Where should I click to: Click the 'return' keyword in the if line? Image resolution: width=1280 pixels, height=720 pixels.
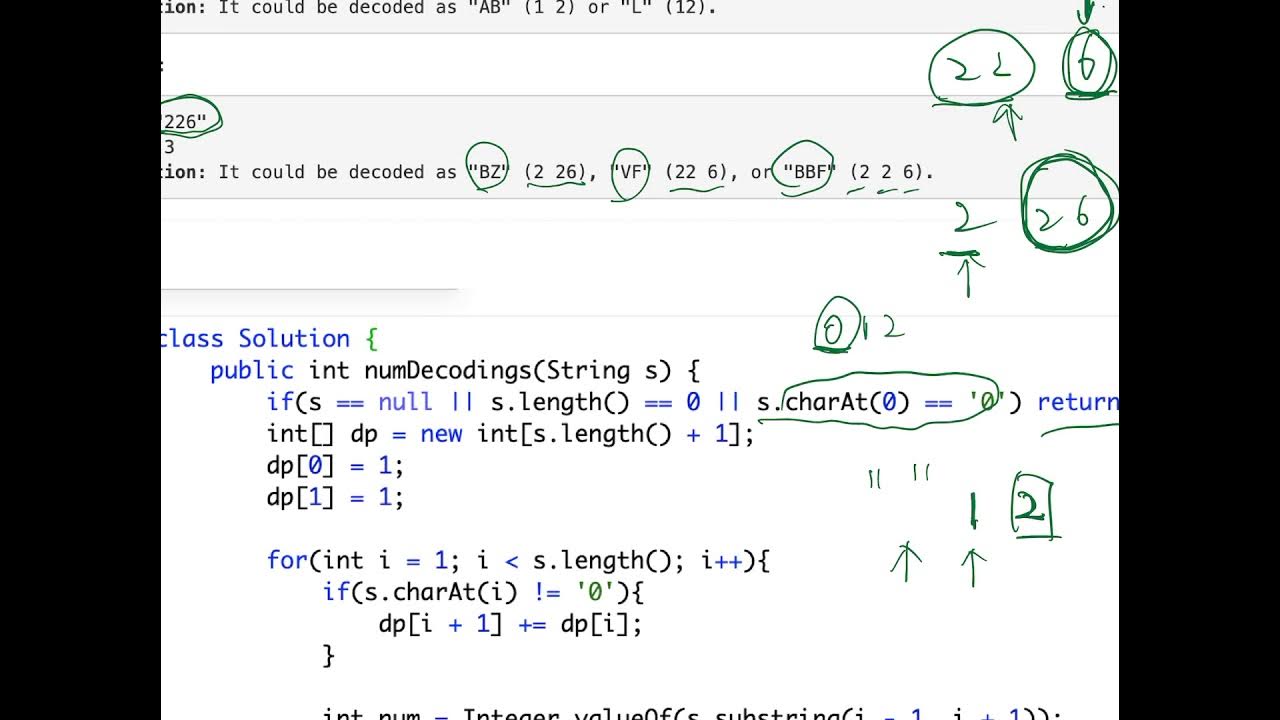pos(1077,402)
